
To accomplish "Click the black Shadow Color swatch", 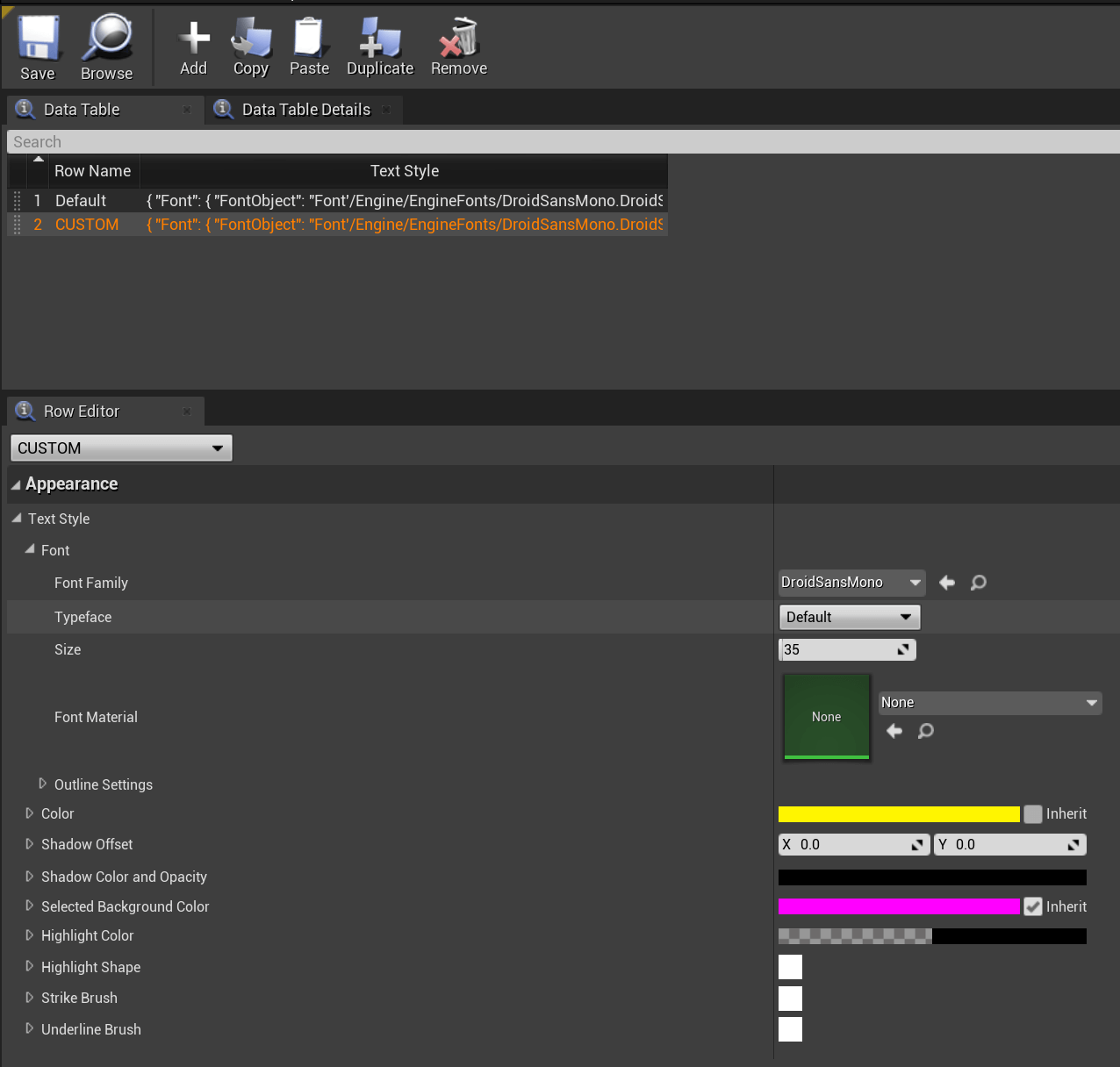I will pyautogui.click(x=932, y=877).
